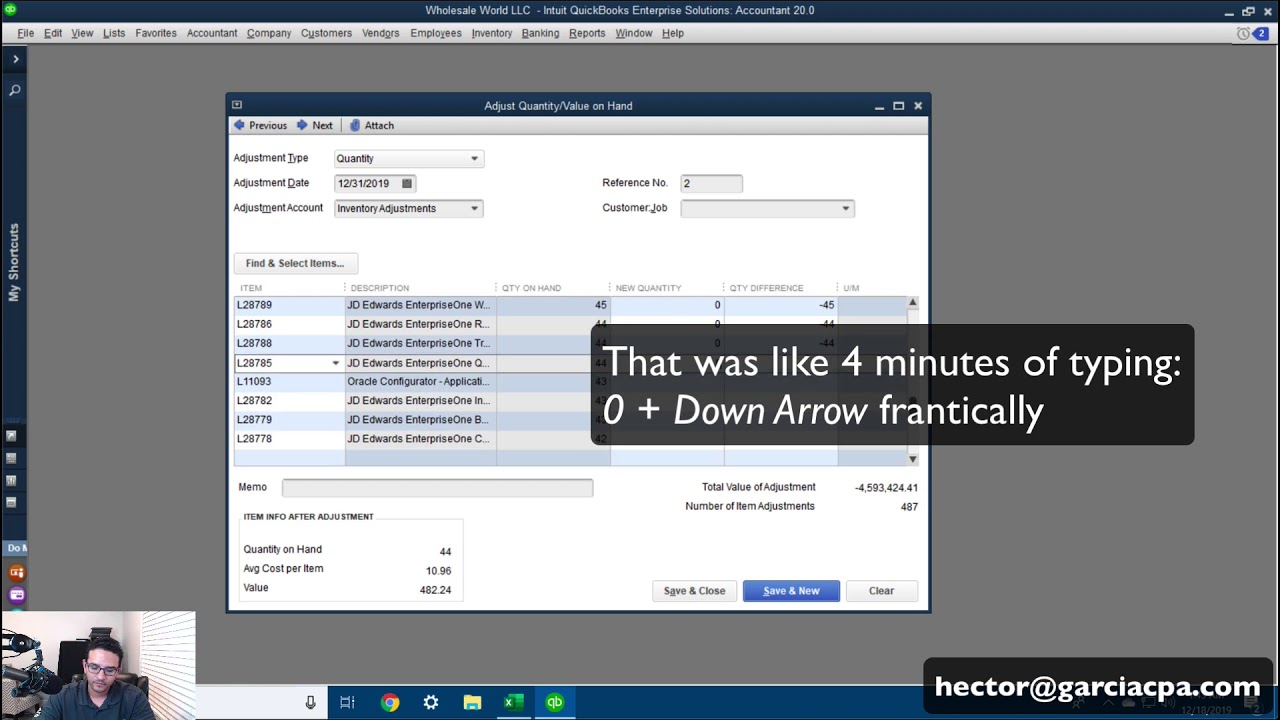Open the sidebar search icon
The height and width of the screenshot is (720, 1280).
(15, 90)
